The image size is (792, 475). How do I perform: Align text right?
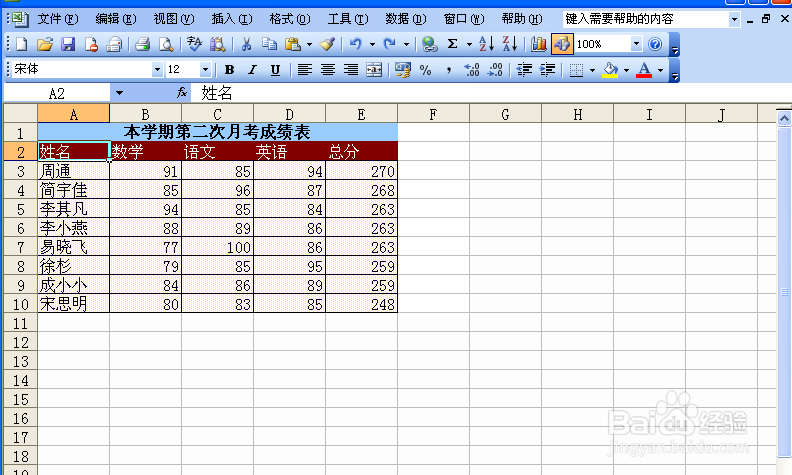(351, 70)
